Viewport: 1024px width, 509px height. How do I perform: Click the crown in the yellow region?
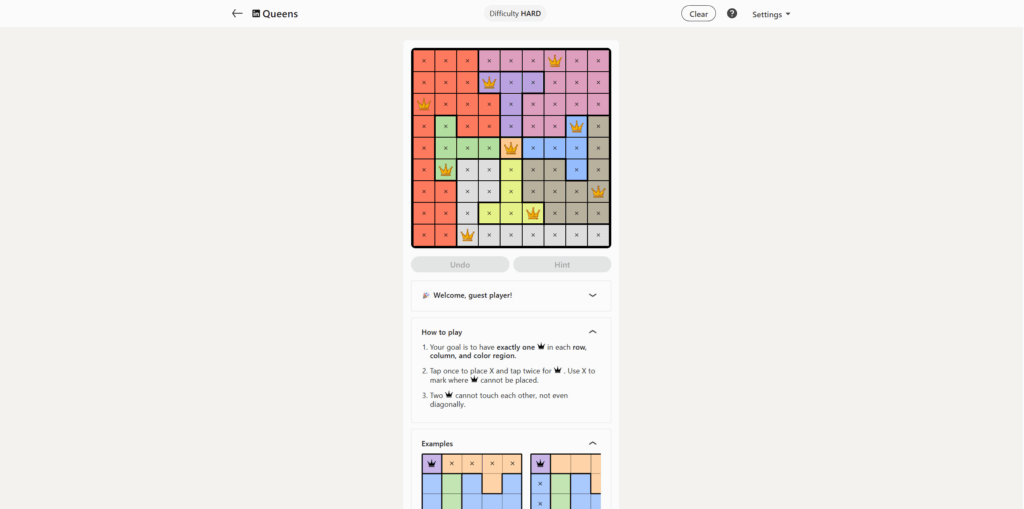pos(533,213)
